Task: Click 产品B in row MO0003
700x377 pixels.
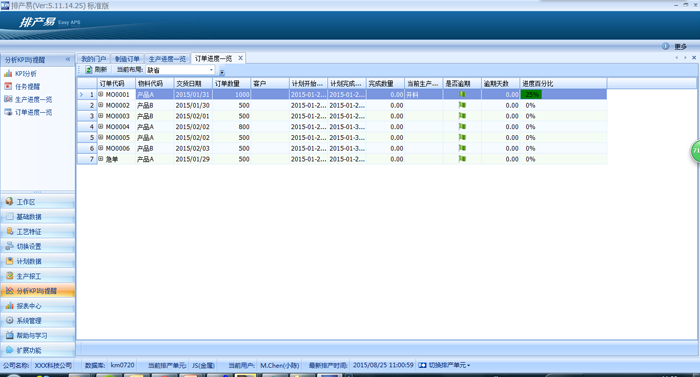Action: click(x=154, y=116)
